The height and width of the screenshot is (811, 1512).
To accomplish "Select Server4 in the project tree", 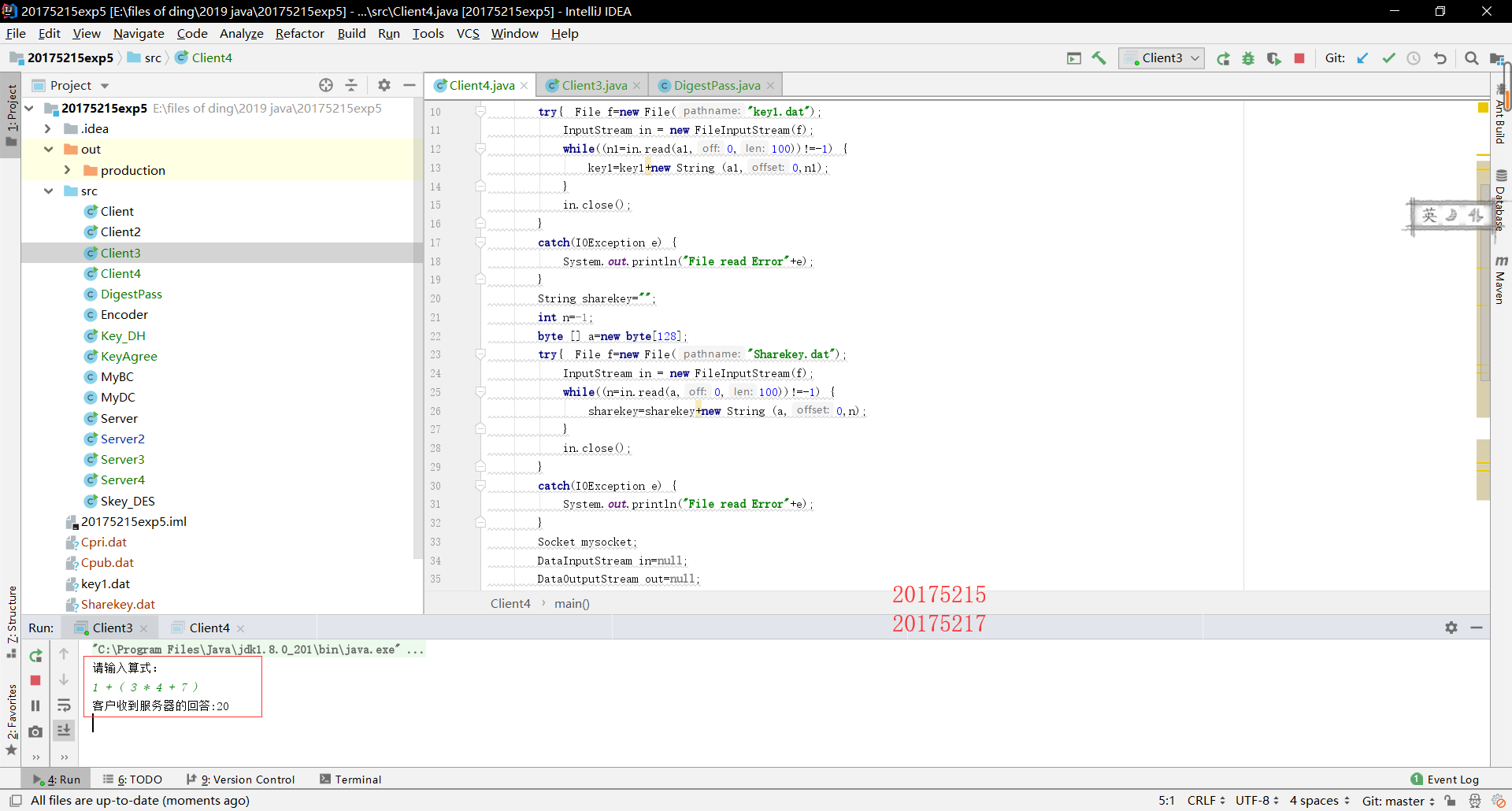I will 122,480.
